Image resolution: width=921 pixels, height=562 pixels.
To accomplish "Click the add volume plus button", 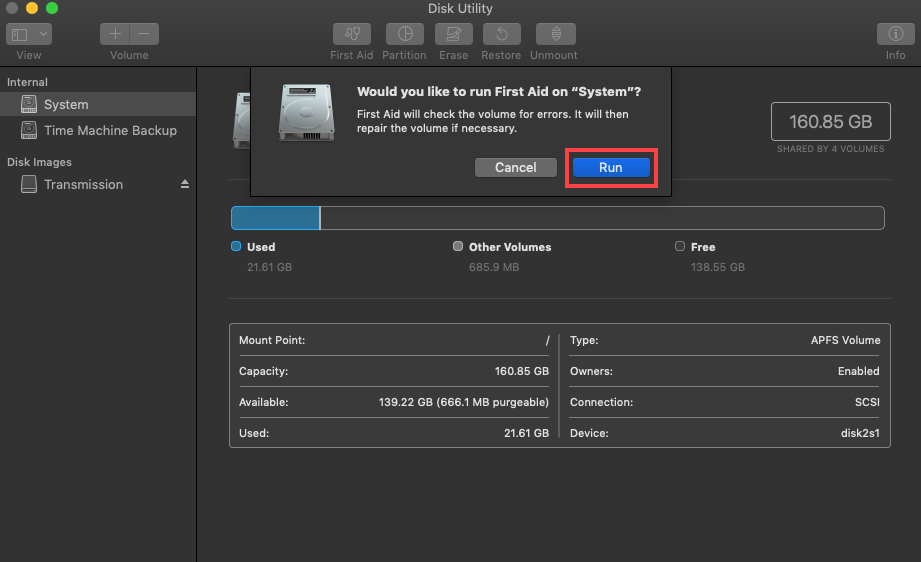I will pyautogui.click(x=115, y=34).
